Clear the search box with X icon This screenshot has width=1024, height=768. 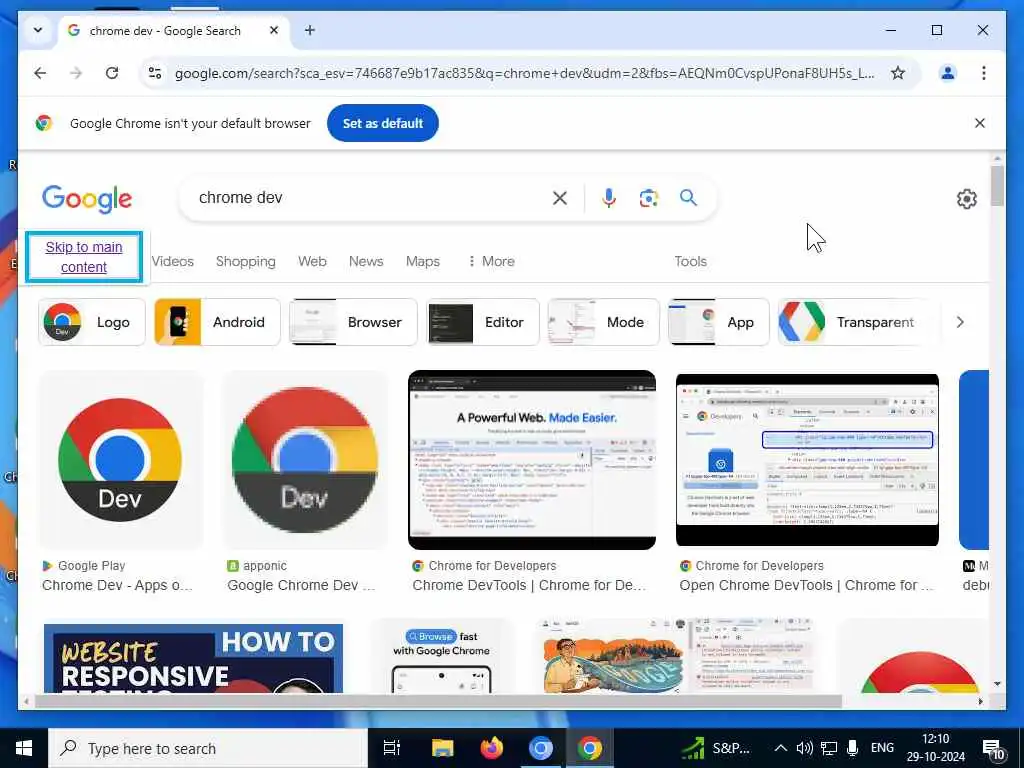click(x=560, y=198)
